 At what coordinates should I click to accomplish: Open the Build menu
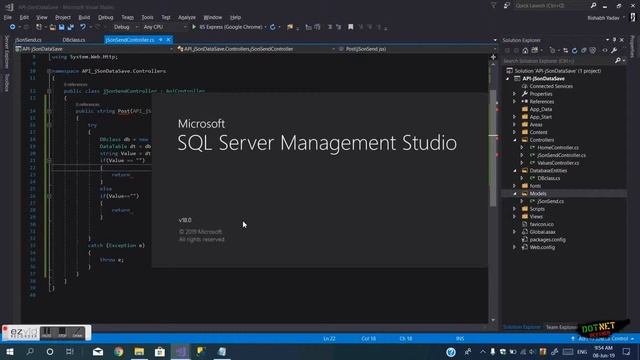pyautogui.click(x=84, y=18)
